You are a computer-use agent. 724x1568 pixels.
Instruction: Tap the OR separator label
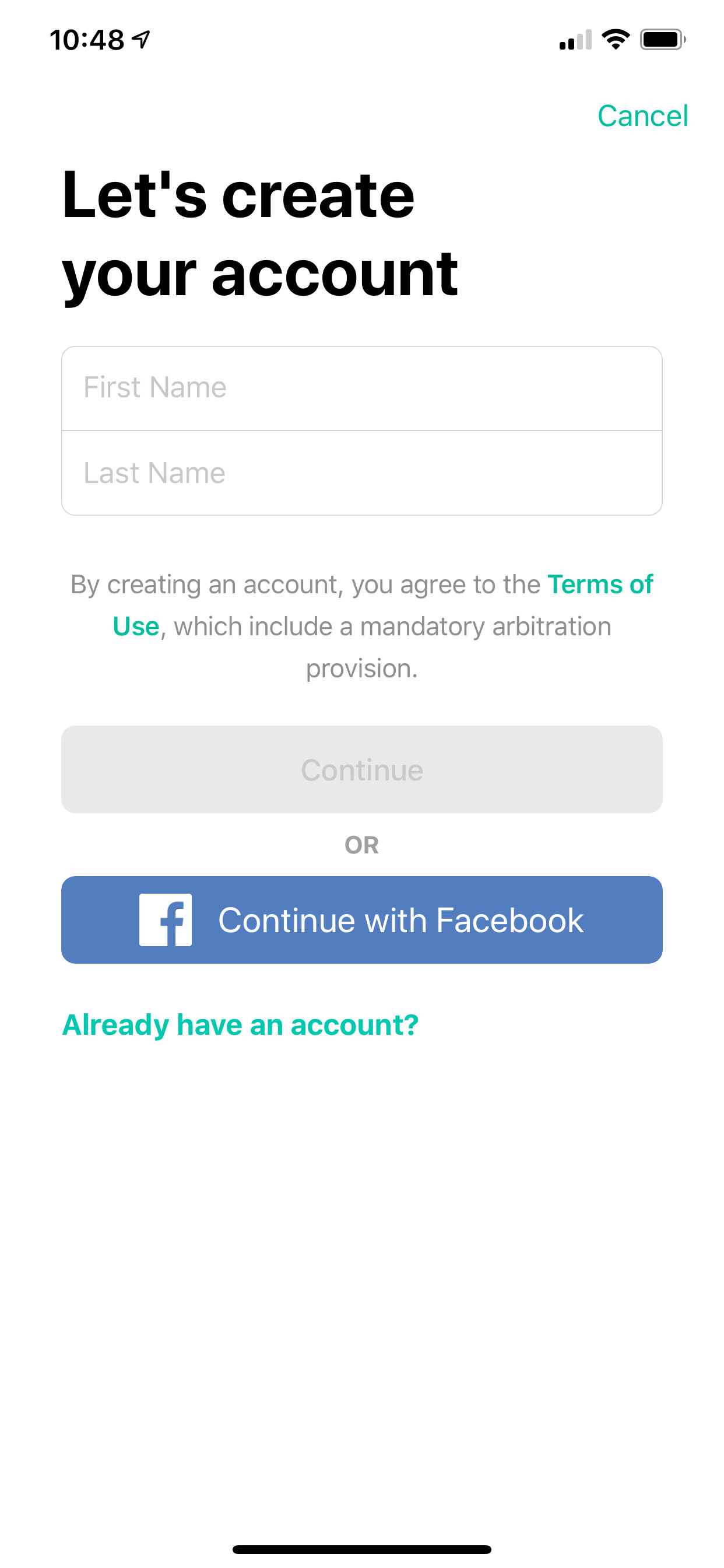point(362,845)
